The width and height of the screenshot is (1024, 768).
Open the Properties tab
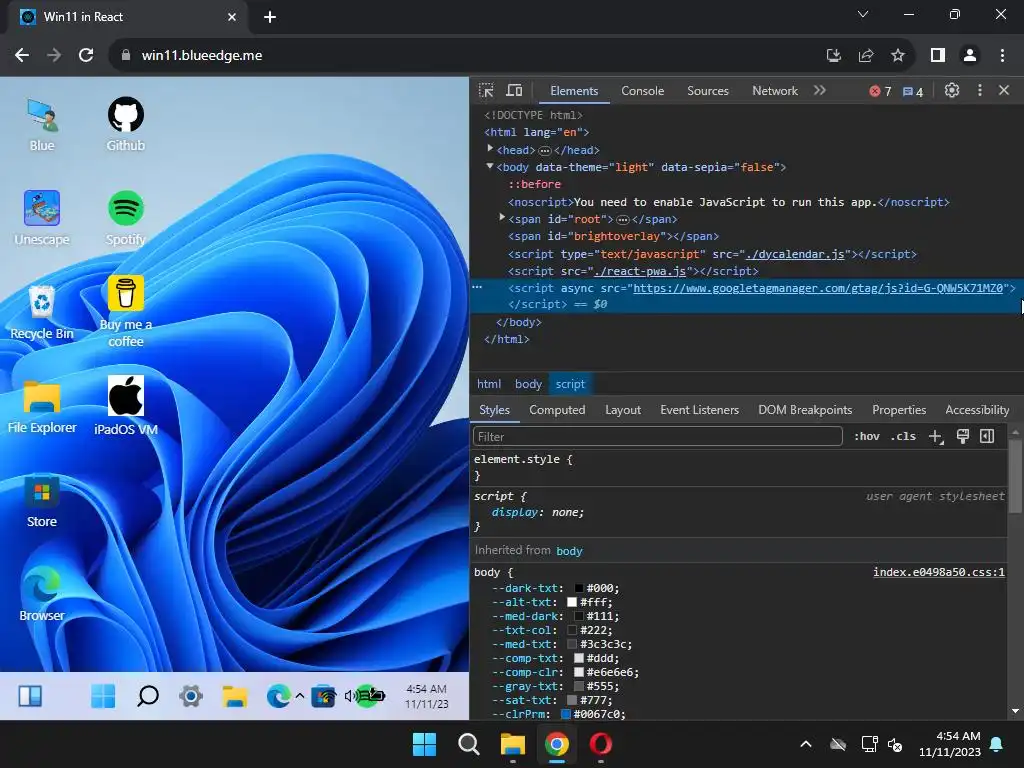pos(899,410)
